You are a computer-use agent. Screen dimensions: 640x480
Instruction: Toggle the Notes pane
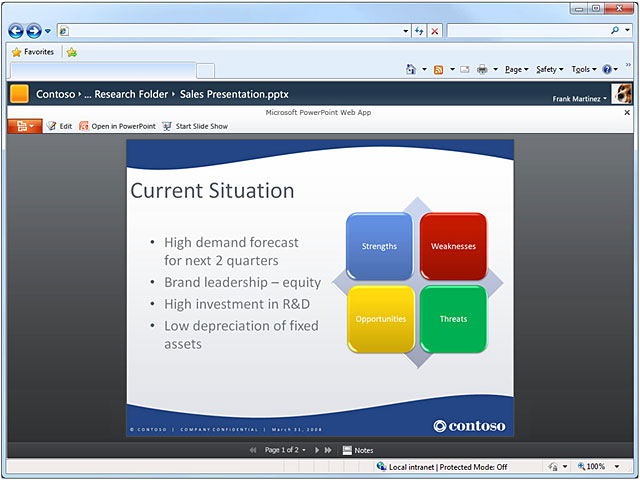[358, 451]
